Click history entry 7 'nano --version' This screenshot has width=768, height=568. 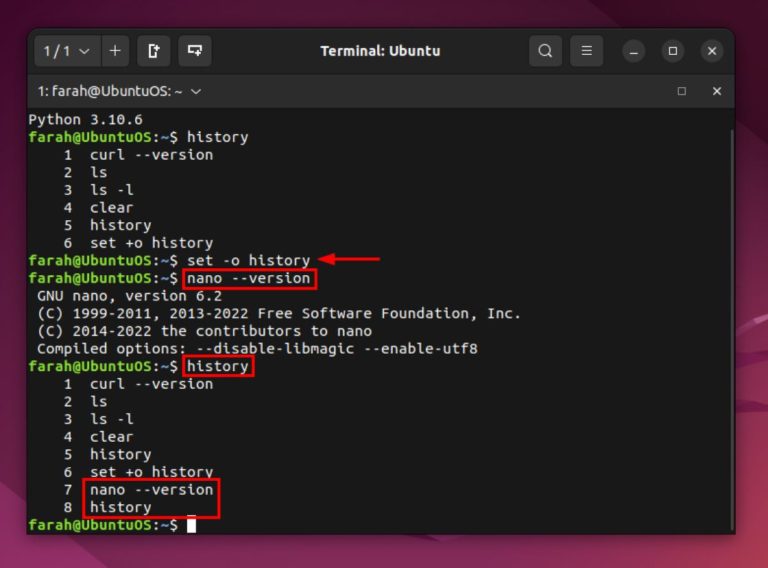(x=151, y=489)
